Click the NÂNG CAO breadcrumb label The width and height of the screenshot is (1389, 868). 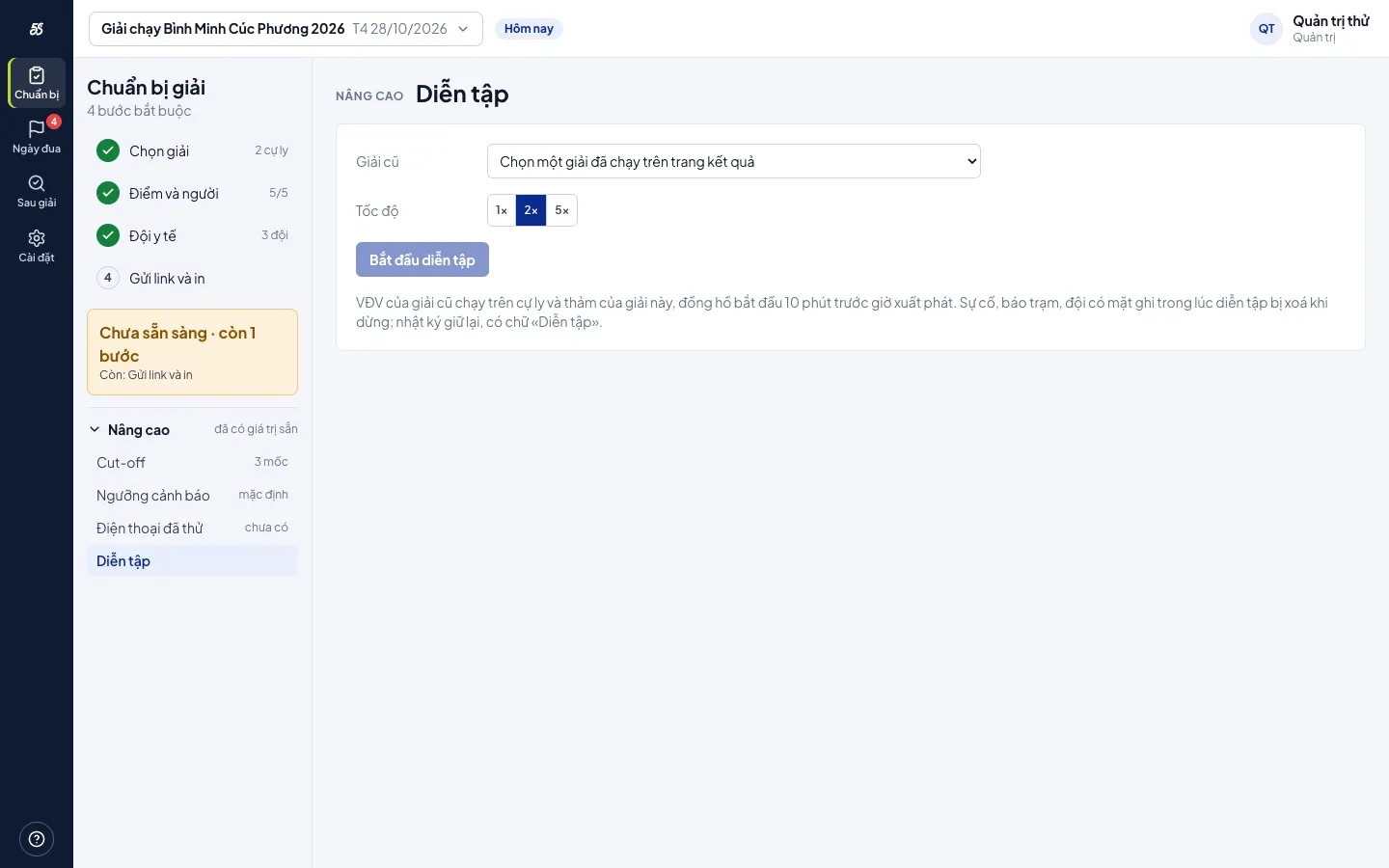[x=369, y=95]
